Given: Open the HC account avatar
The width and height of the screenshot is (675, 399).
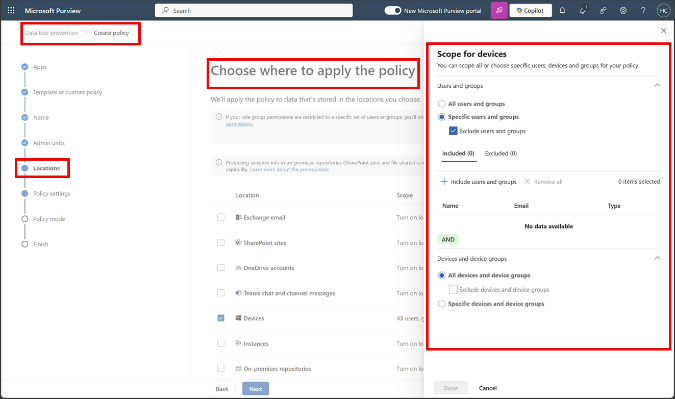Looking at the screenshot, I should [x=663, y=10].
